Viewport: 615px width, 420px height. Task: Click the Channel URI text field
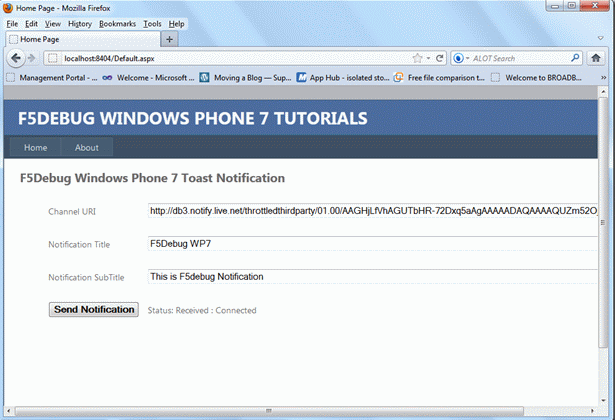tap(373, 211)
